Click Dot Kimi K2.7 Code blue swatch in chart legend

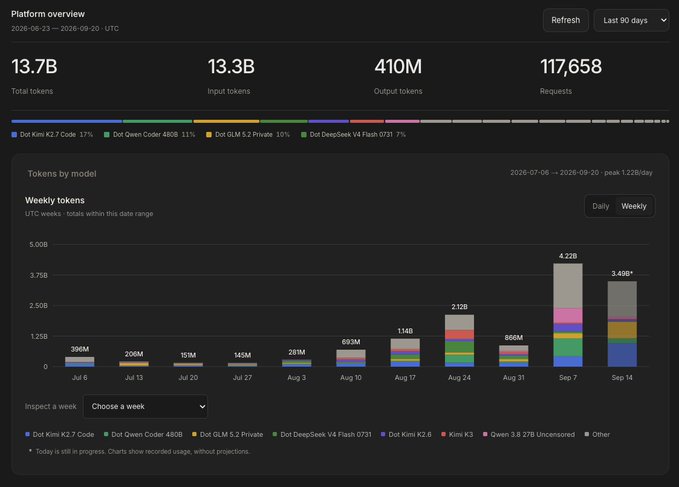tap(28, 434)
